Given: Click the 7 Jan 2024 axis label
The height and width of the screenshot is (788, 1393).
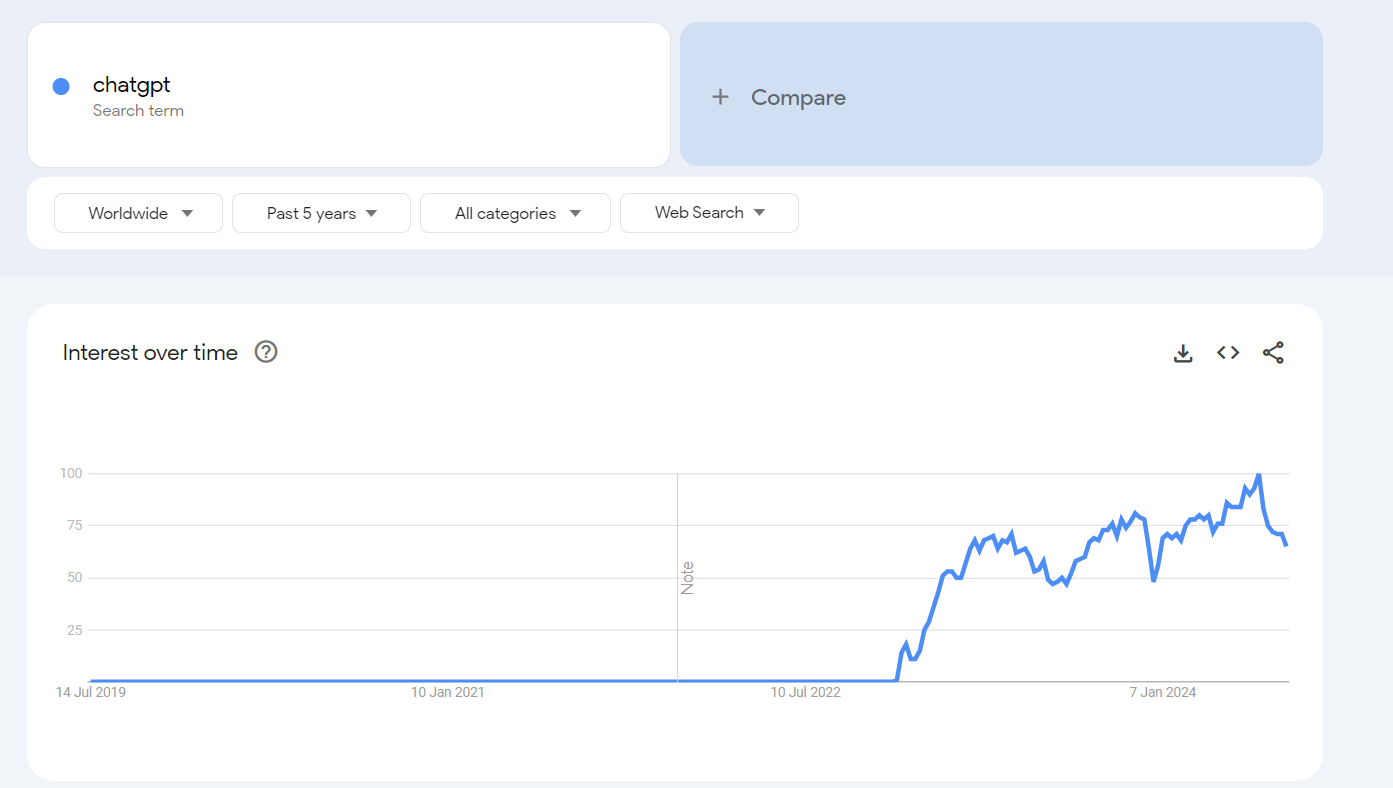Looking at the screenshot, I should (x=1163, y=692).
